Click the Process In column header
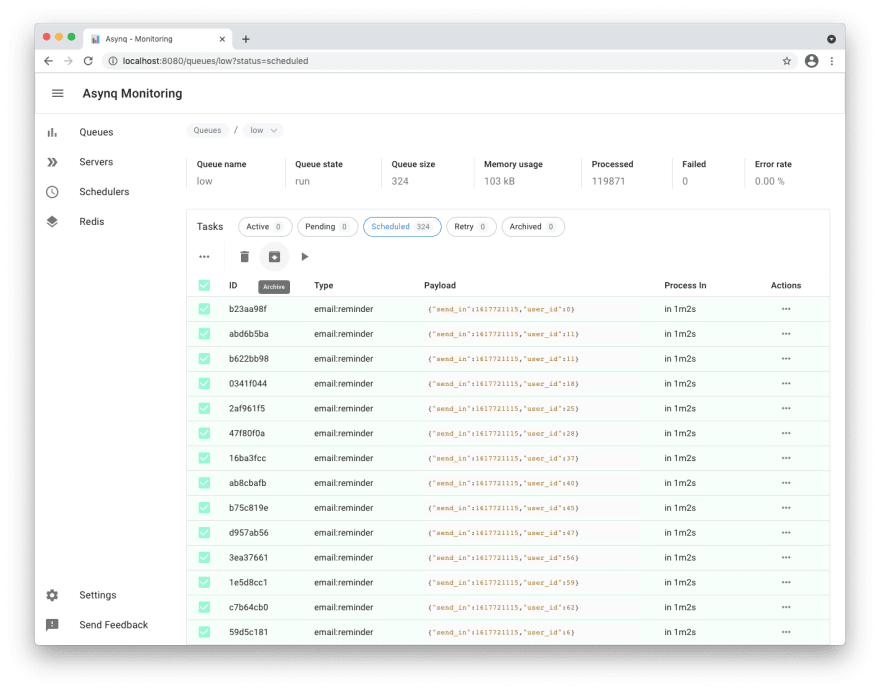Screen dimensions: 880x691 pos(685,285)
